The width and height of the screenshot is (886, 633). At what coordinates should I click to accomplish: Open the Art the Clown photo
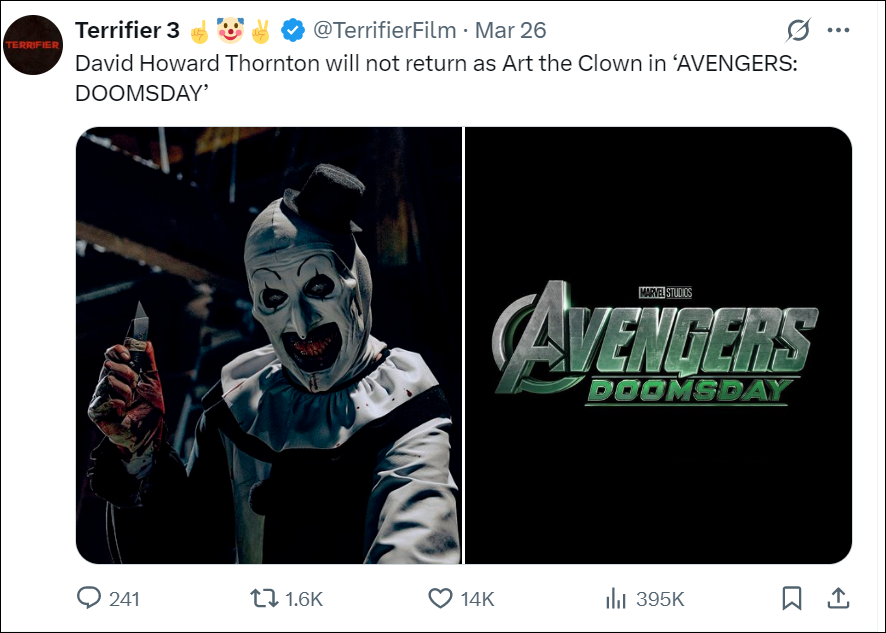[269, 345]
